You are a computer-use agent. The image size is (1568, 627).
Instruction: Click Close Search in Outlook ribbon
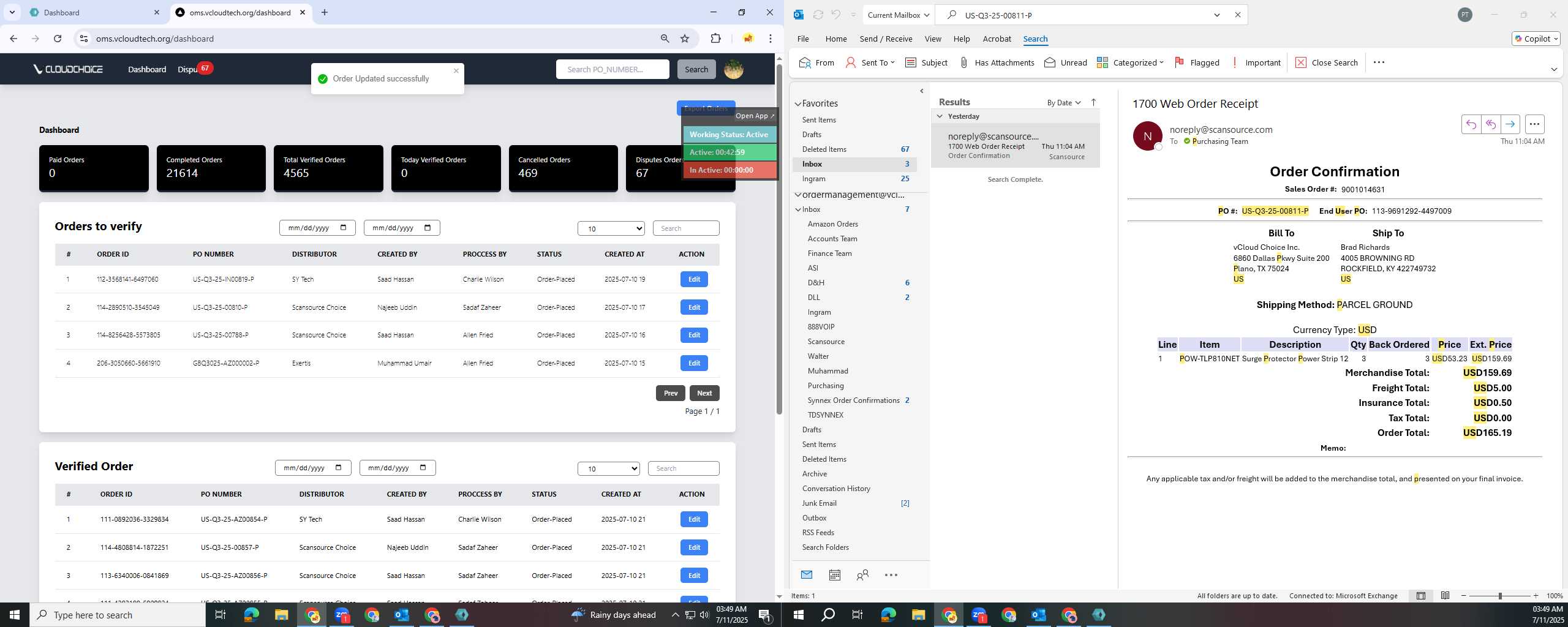coord(1327,62)
